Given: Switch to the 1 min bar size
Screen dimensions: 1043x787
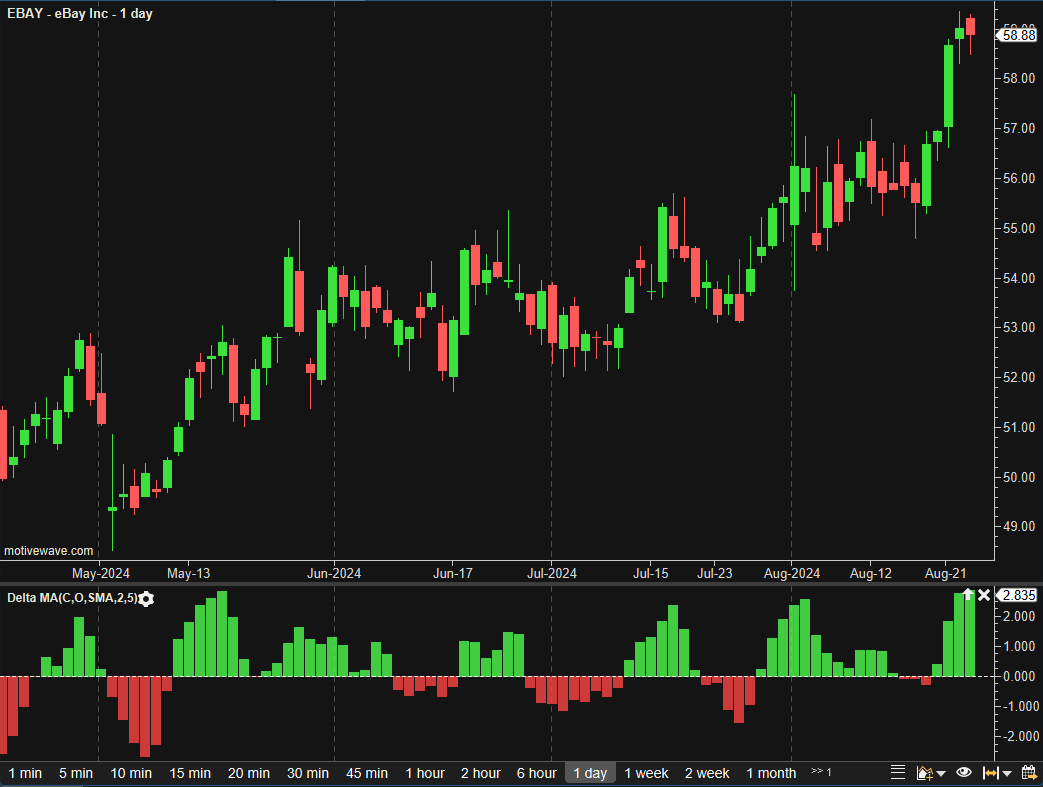Looking at the screenshot, I should [x=25, y=773].
